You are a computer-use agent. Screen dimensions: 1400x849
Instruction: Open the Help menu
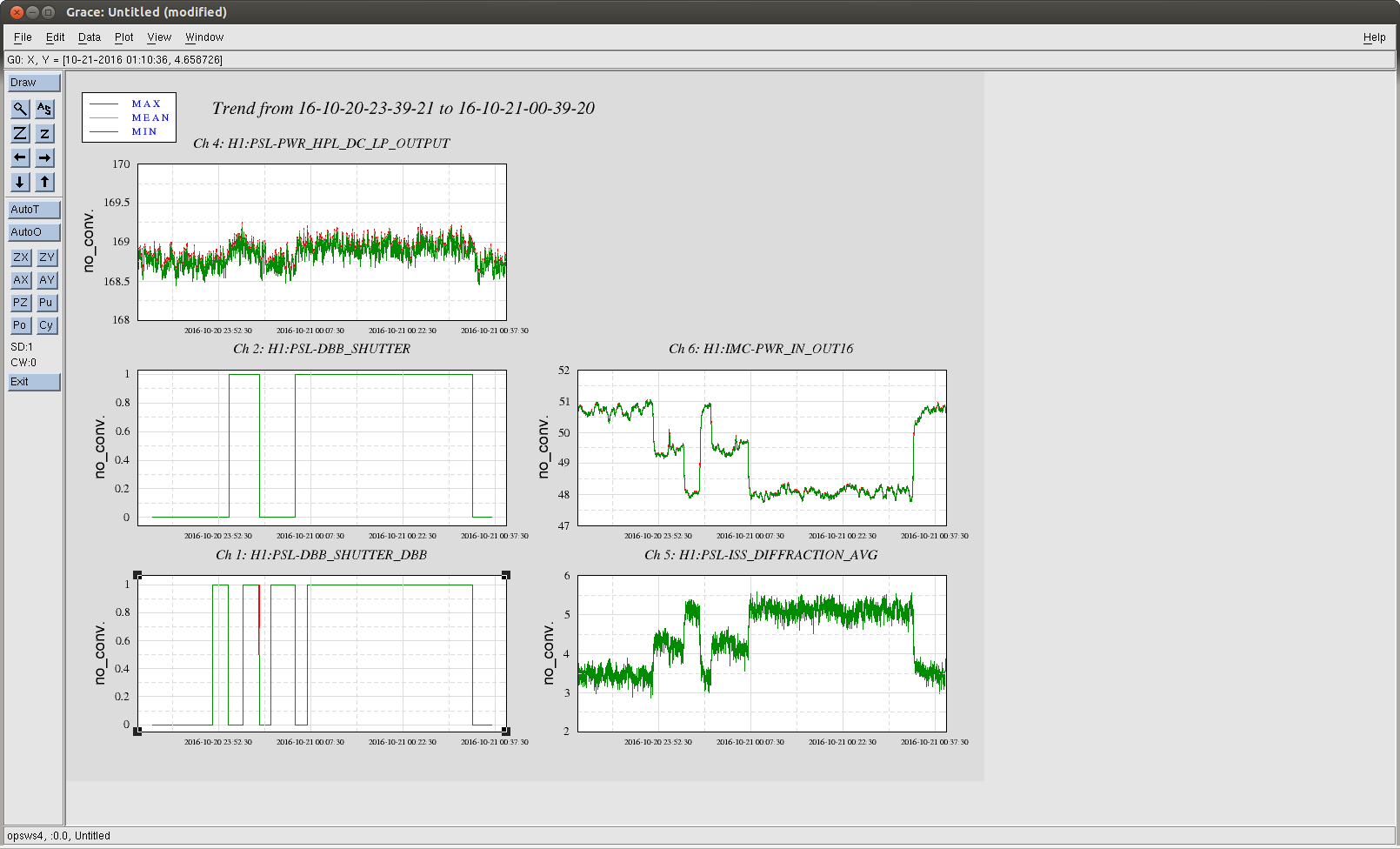pyautogui.click(x=1374, y=37)
